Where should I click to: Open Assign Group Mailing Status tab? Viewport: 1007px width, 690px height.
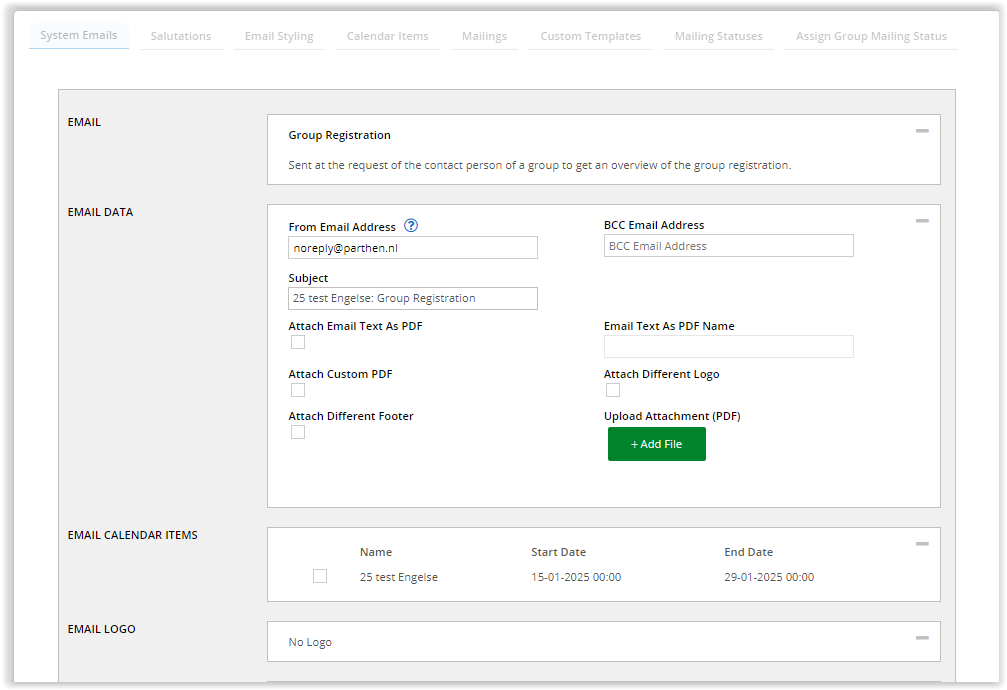point(871,36)
